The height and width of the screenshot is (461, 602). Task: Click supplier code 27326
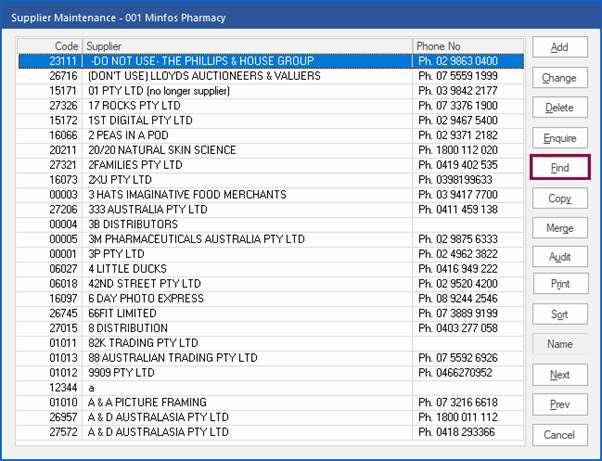pyautogui.click(x=63, y=106)
